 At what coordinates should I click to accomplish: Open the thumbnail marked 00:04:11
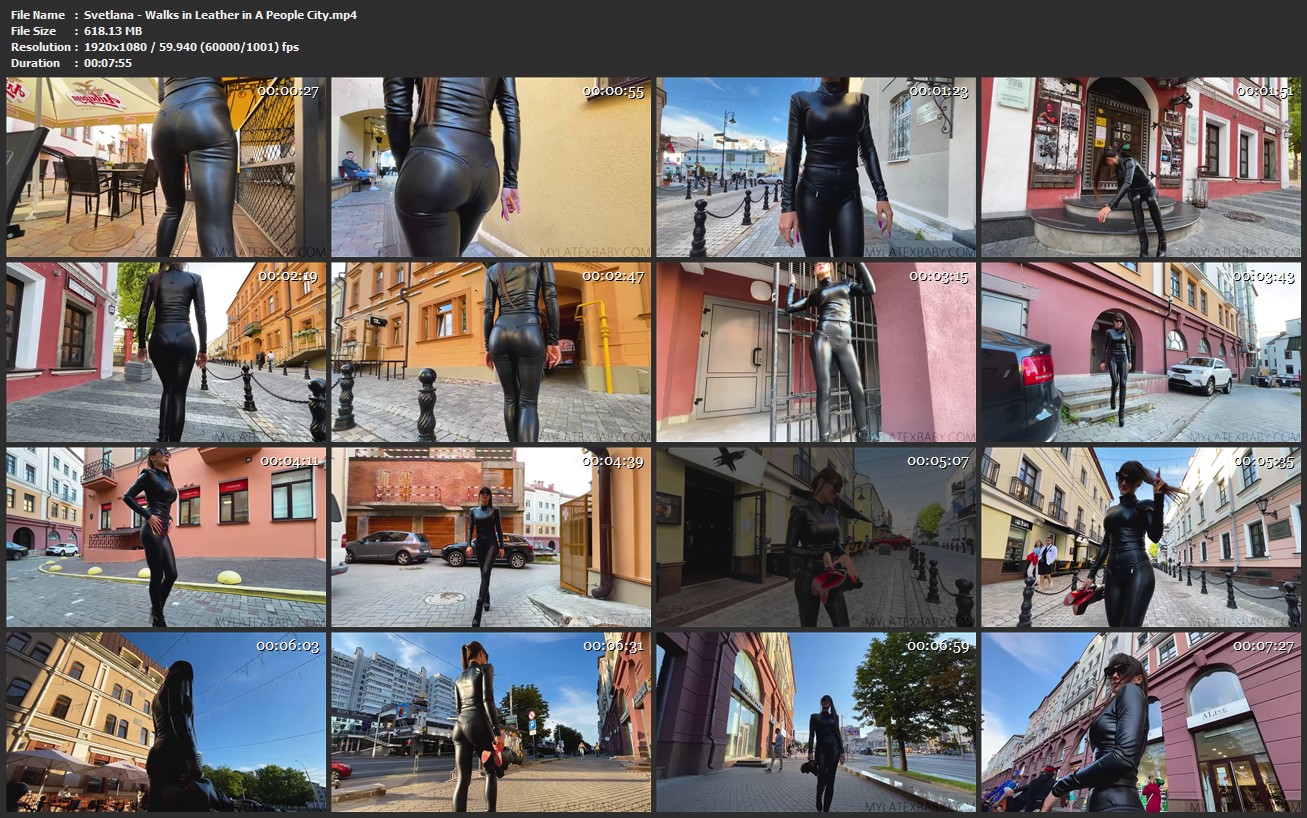point(166,537)
